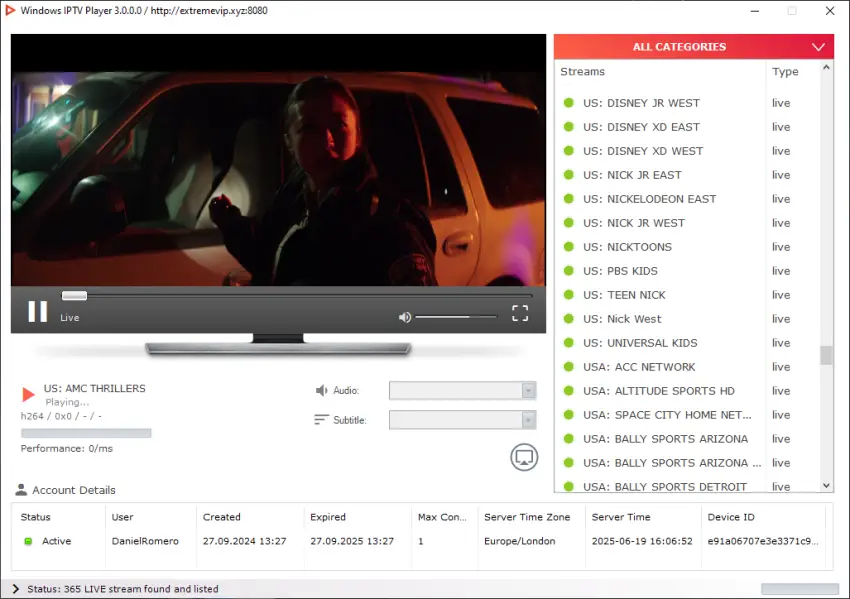Click the Streams column header
850x599 pixels.
[x=582, y=72]
